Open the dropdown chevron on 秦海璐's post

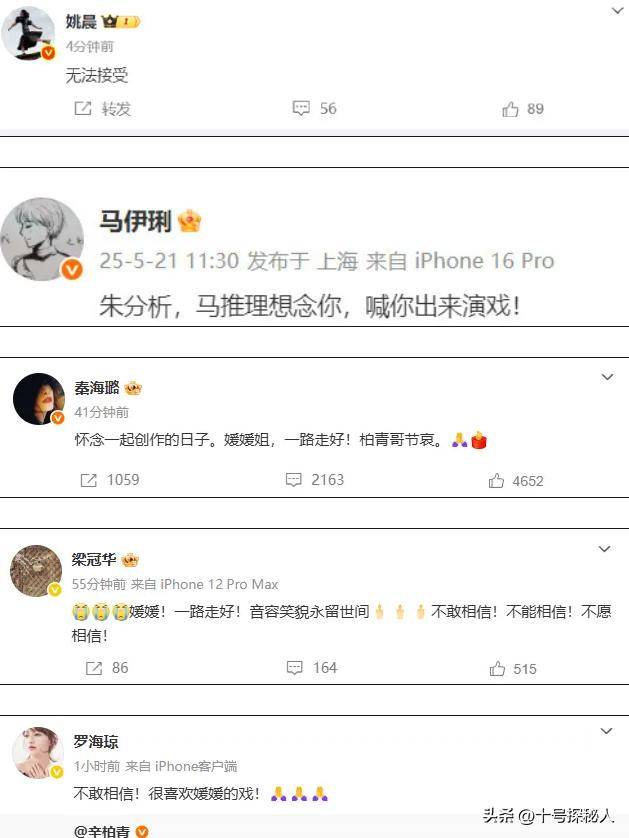(607, 377)
